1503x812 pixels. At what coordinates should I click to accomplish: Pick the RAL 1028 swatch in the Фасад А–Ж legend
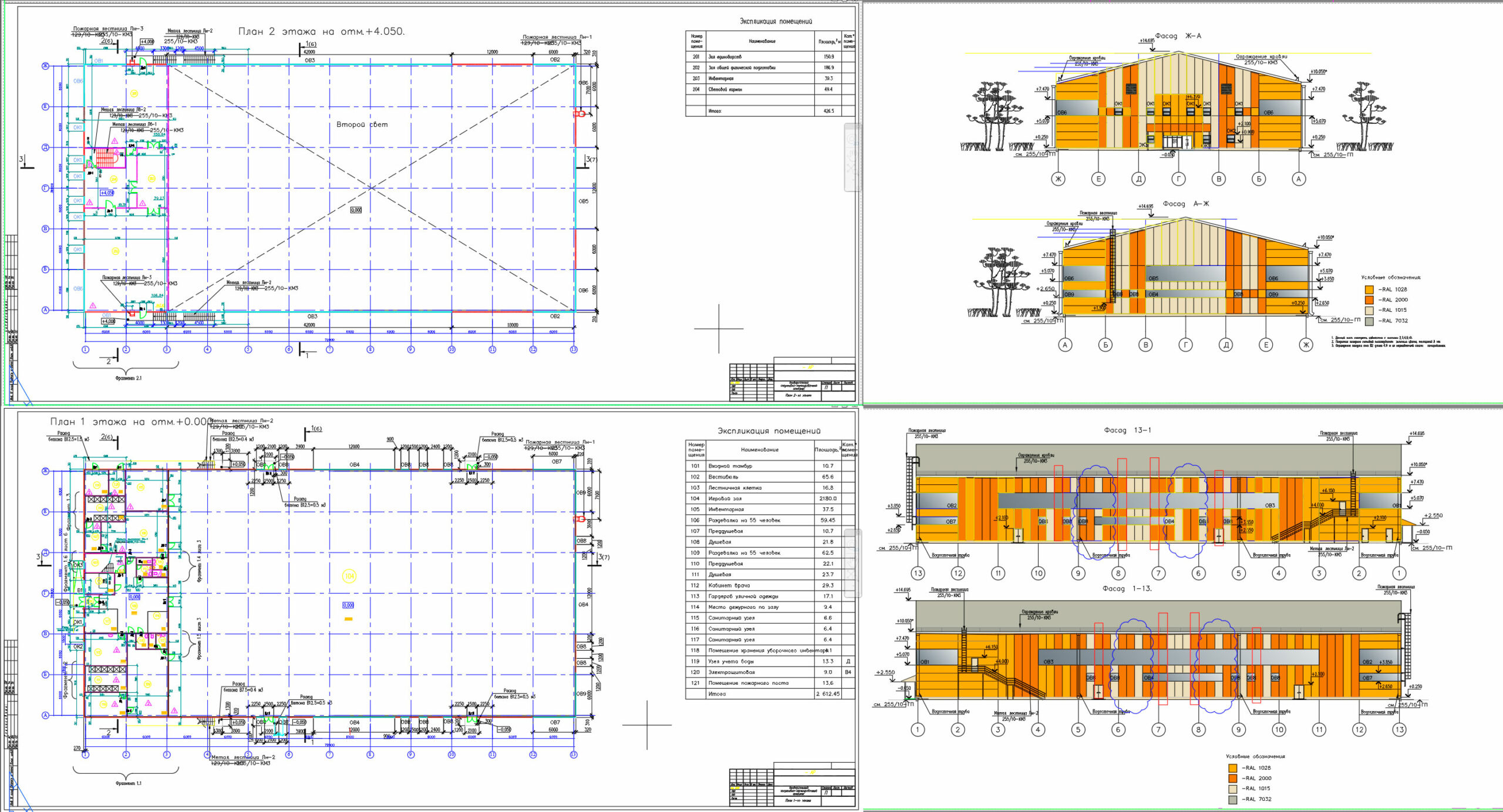pos(1369,289)
